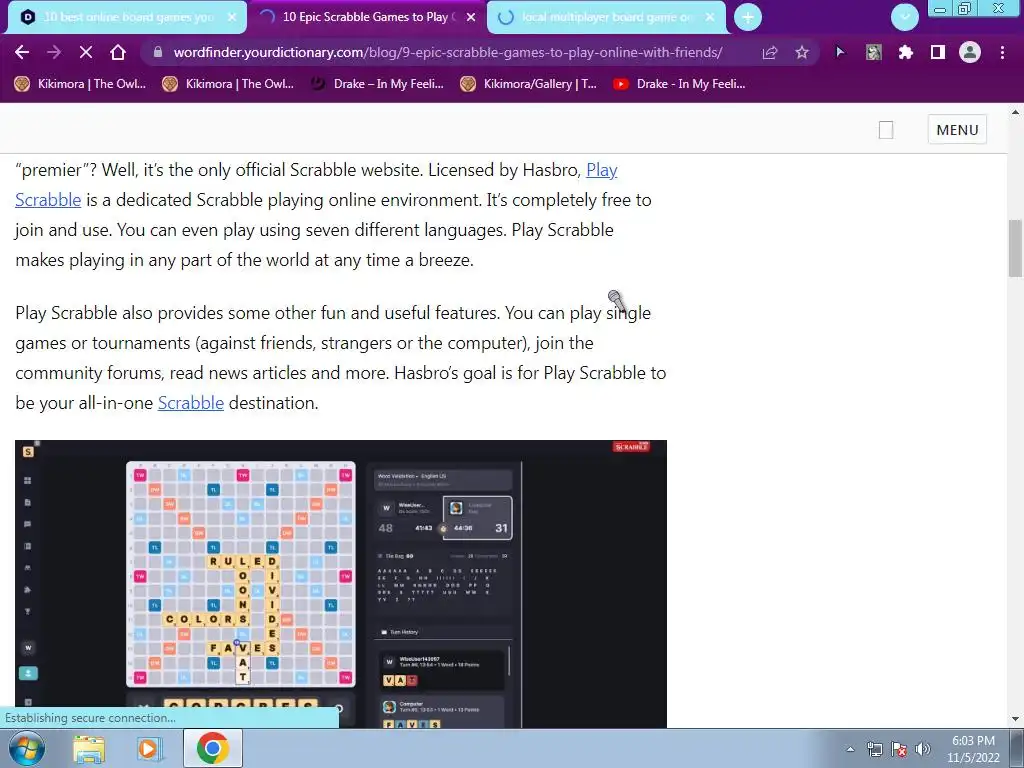The height and width of the screenshot is (768, 1024).
Task: Go back to the previous page
Action: [x=22, y=52]
